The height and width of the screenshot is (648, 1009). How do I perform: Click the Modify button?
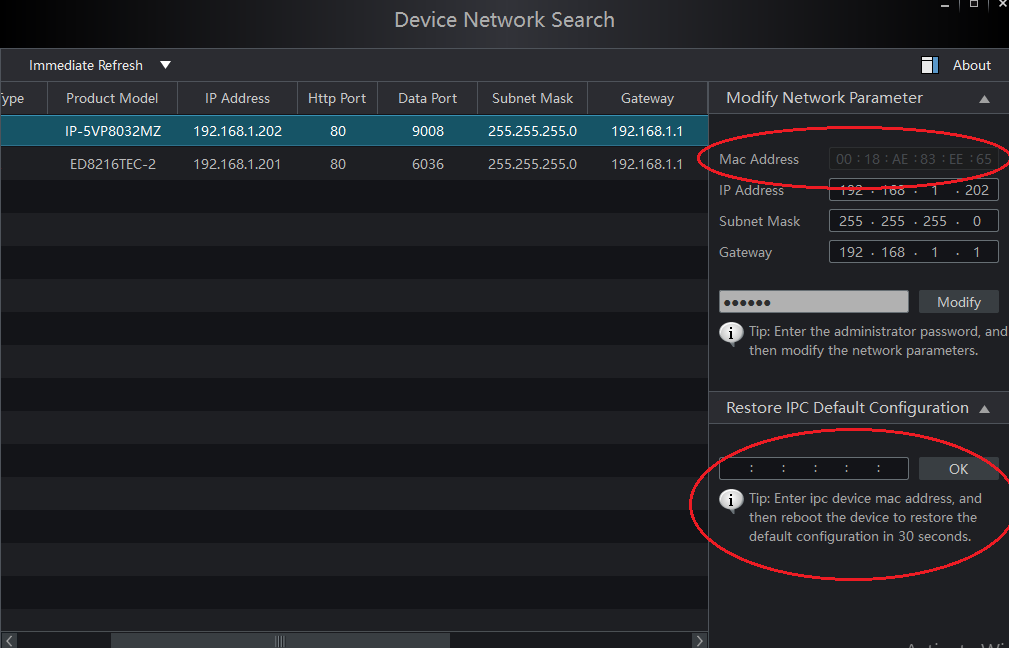pos(958,302)
